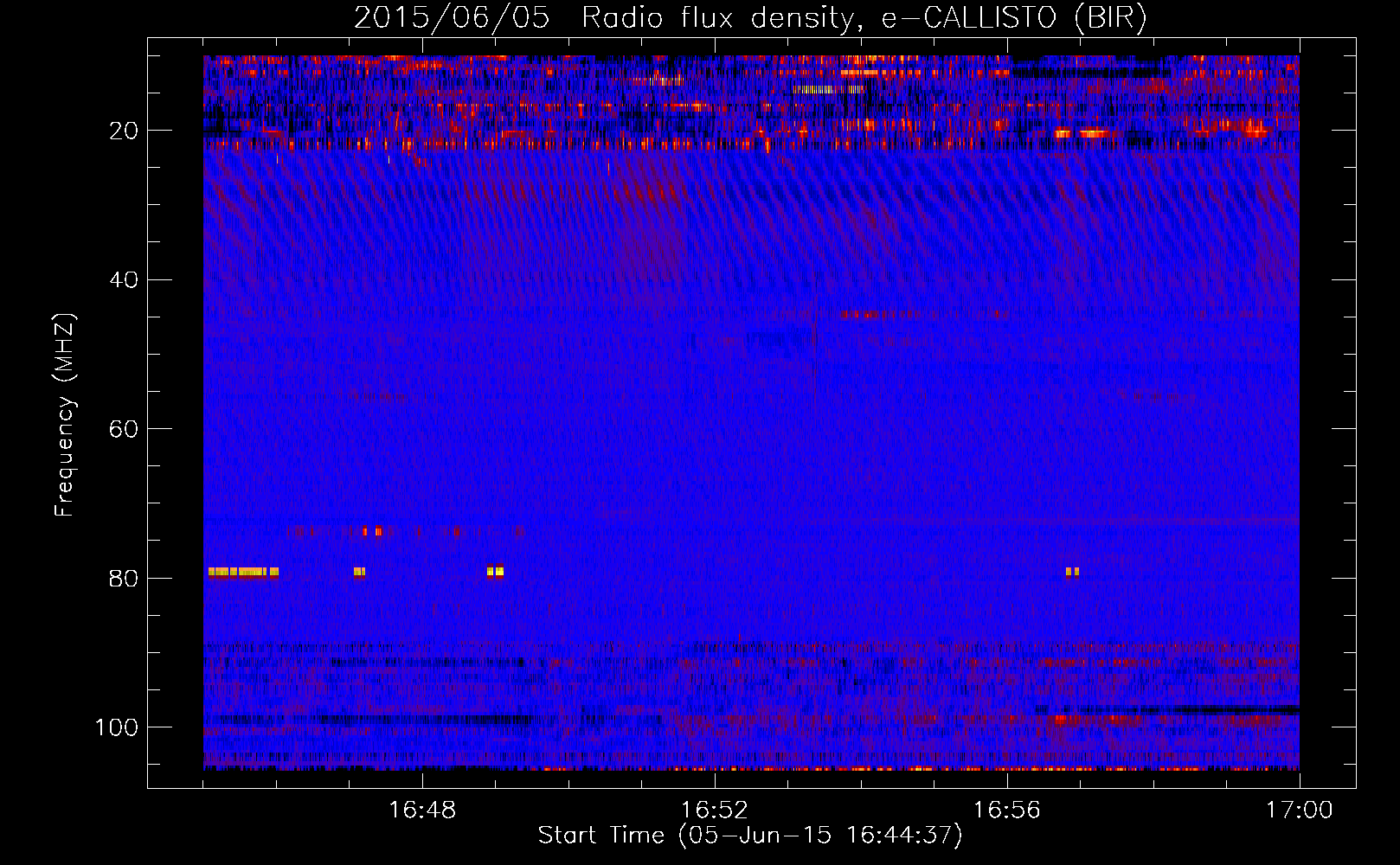Click the "60" frequency tick label
The image size is (1400, 865).
tap(124, 429)
